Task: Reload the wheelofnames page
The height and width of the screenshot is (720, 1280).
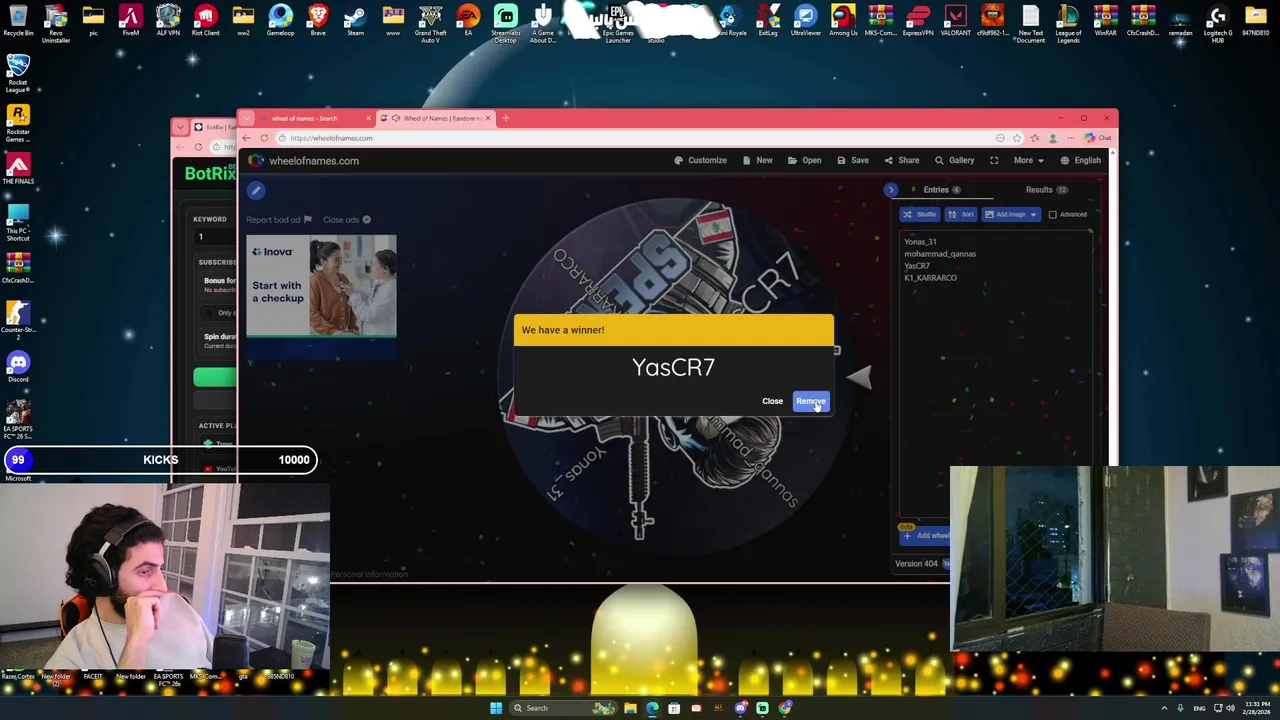Action: pos(264,138)
